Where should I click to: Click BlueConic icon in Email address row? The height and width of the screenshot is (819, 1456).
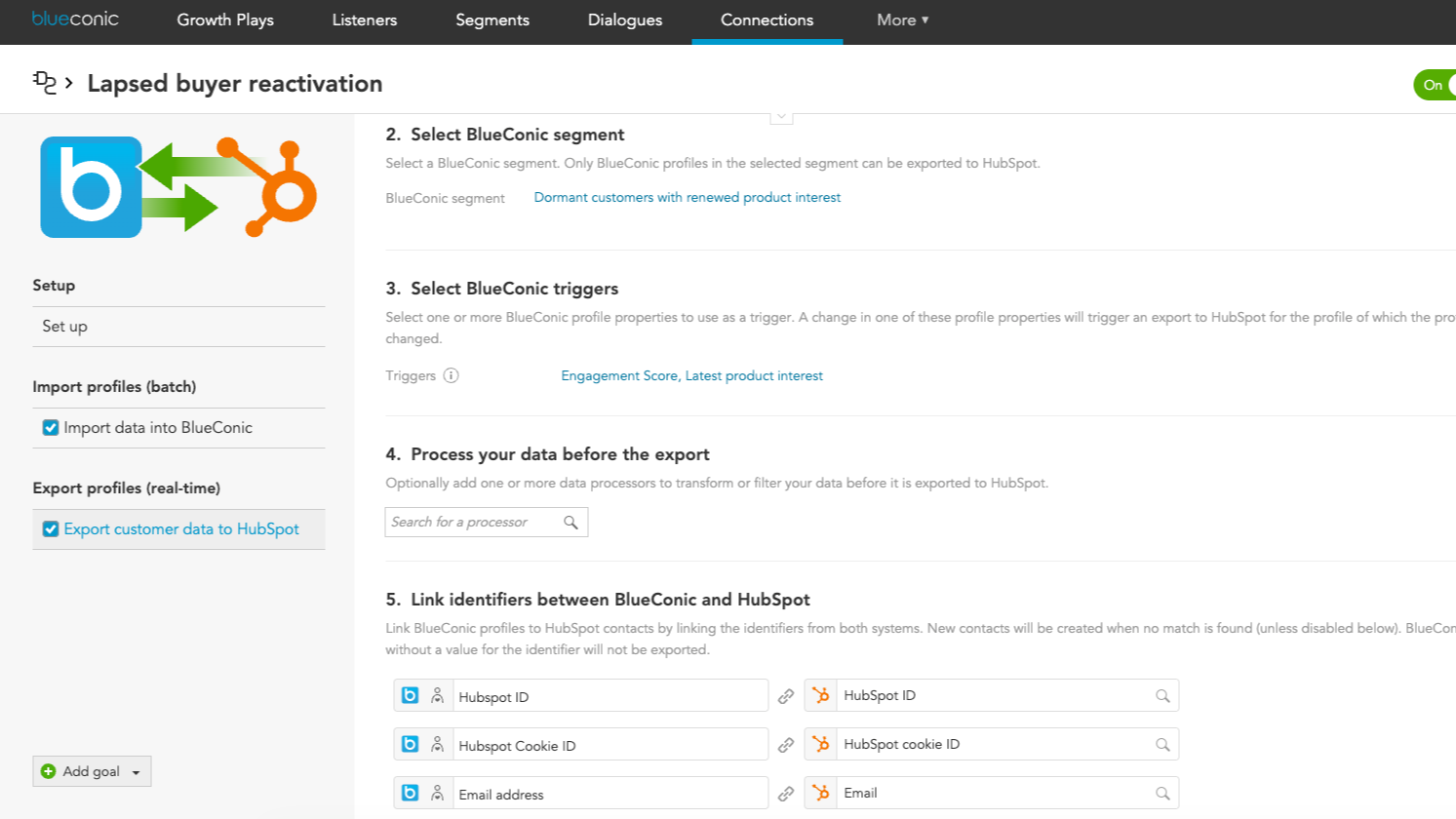coord(411,793)
